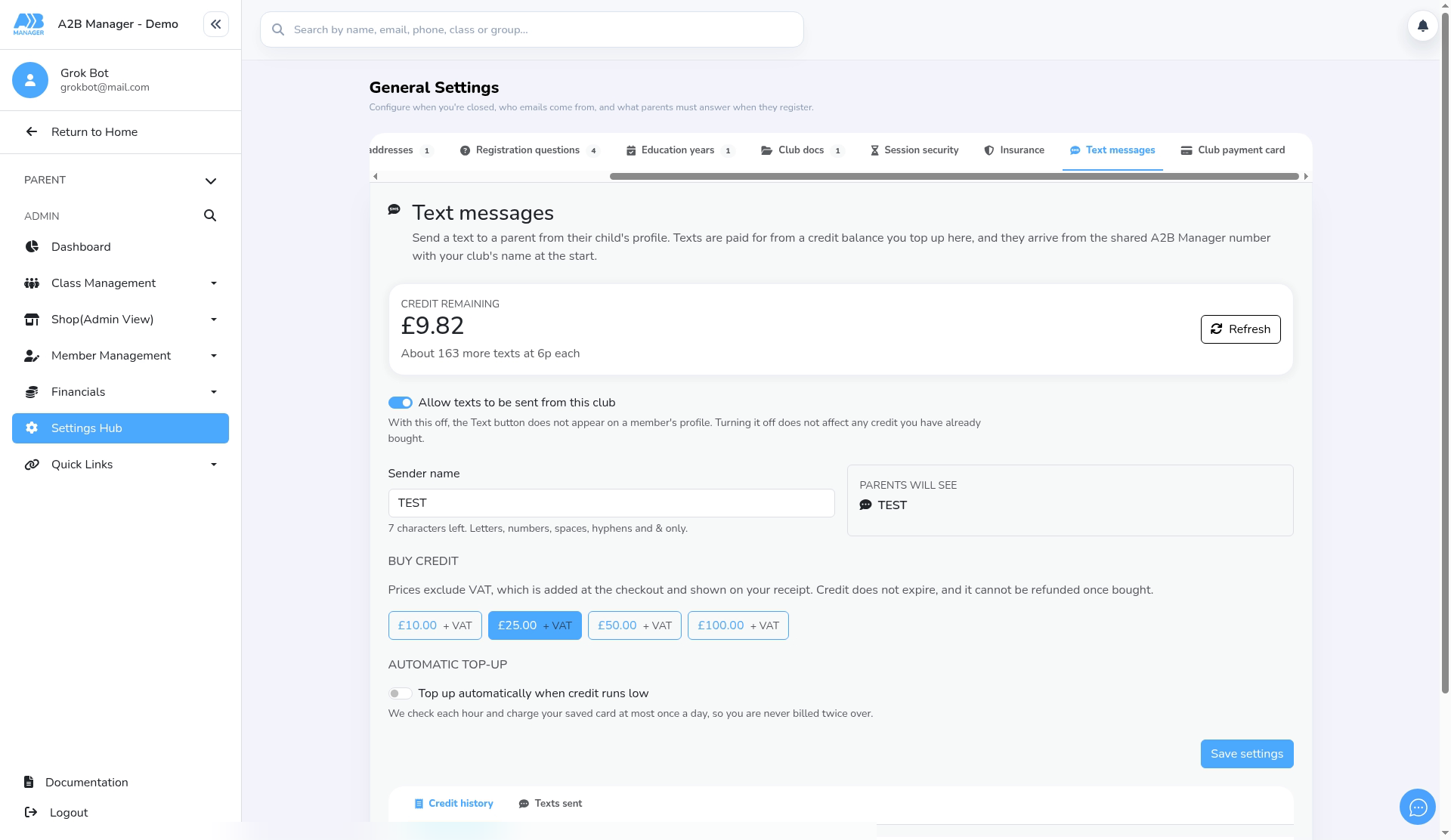Expand Shop(Admin View) submenu arrow
This screenshot has height=840, width=1451.
(x=214, y=320)
